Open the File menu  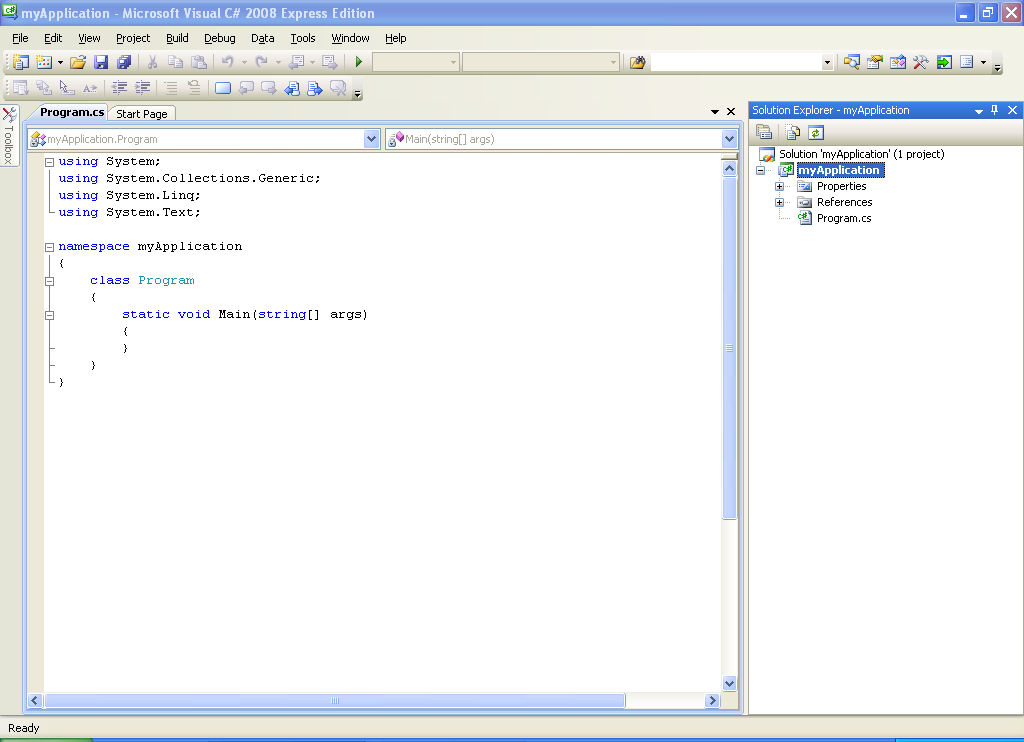click(20, 38)
